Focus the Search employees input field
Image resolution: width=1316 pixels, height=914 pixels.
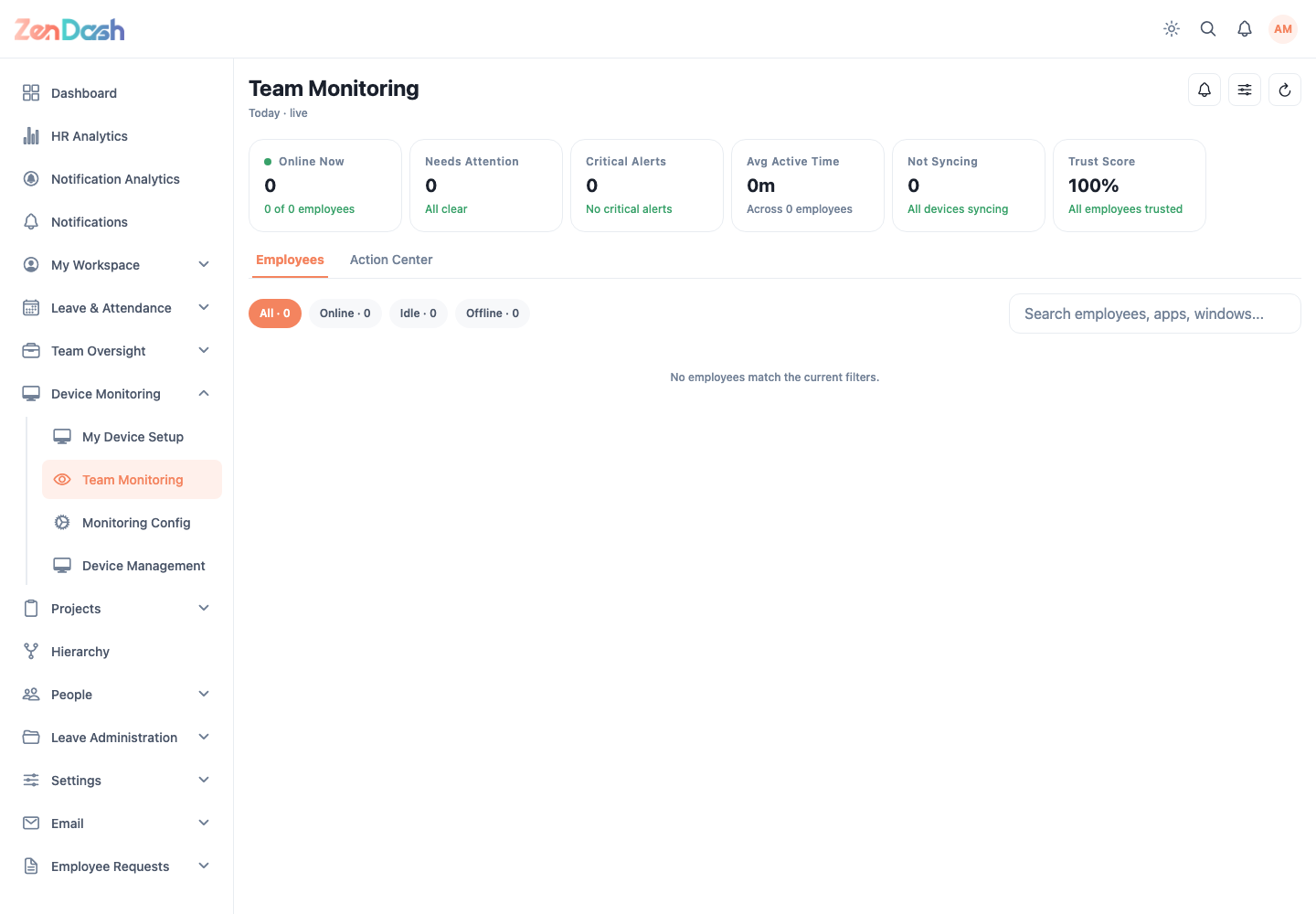coord(1155,314)
